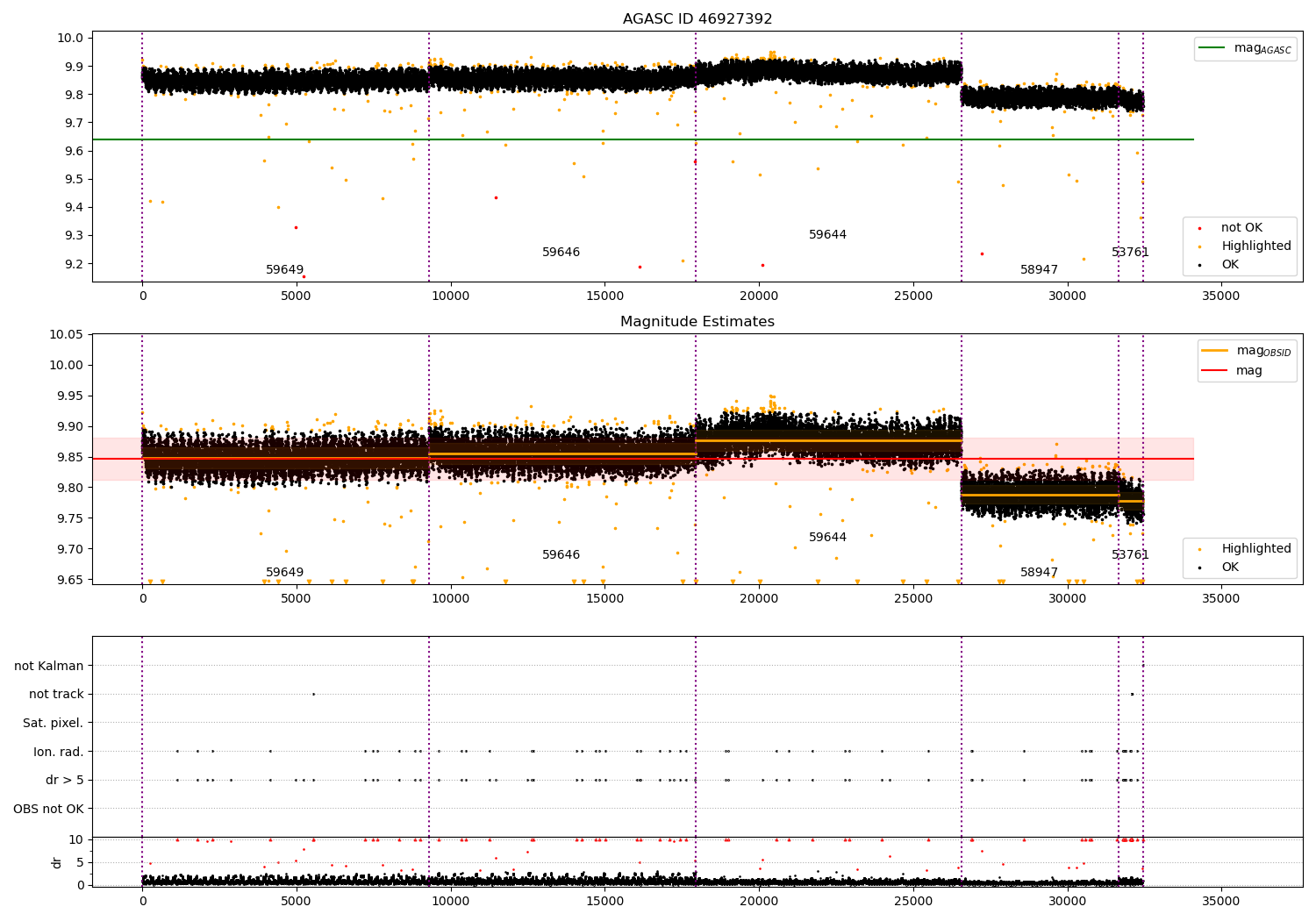Click the 10.05 y-tick of the middle plot
1316x921 pixels.
[x=68, y=334]
